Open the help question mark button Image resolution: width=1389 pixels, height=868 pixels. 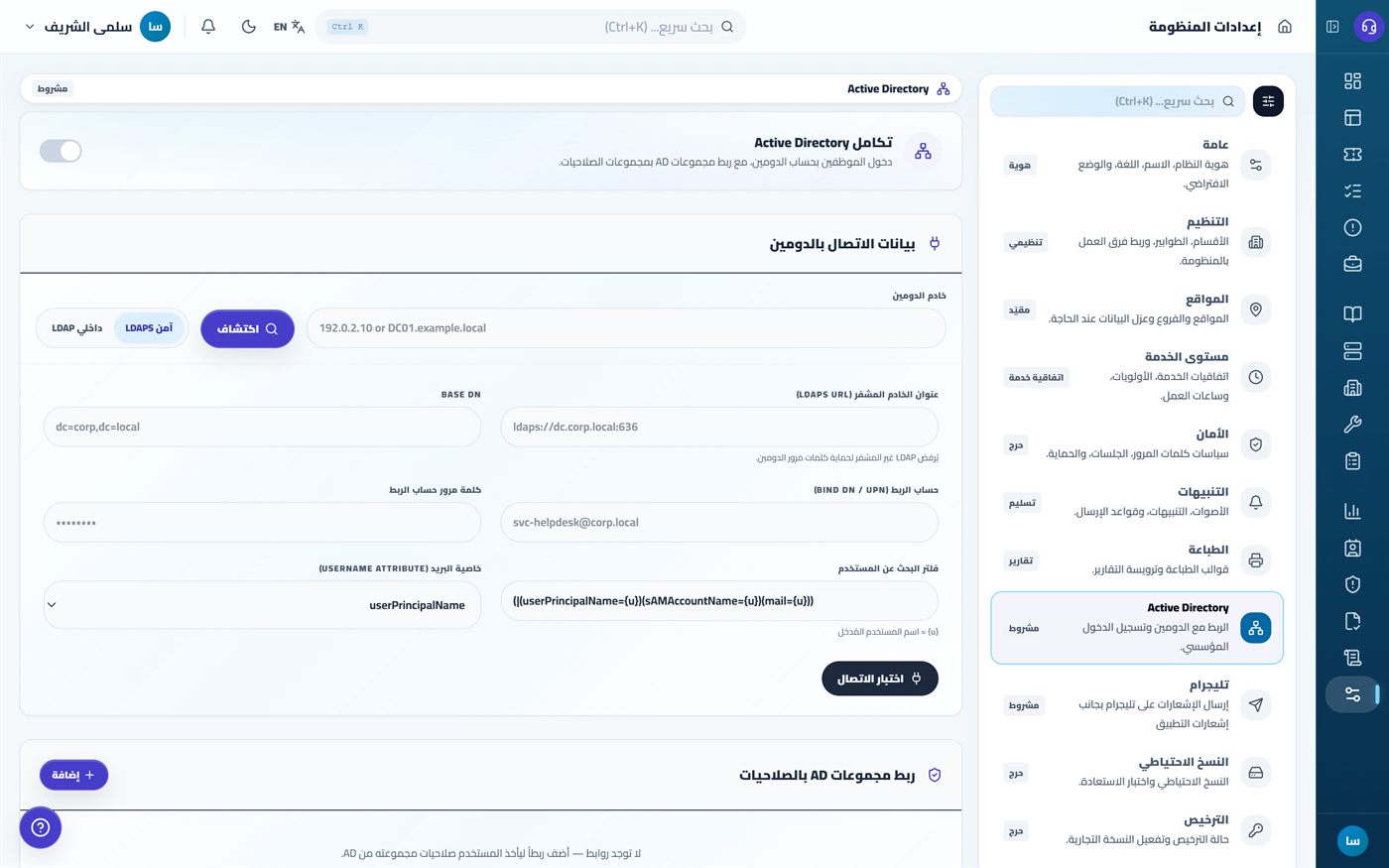click(x=41, y=827)
